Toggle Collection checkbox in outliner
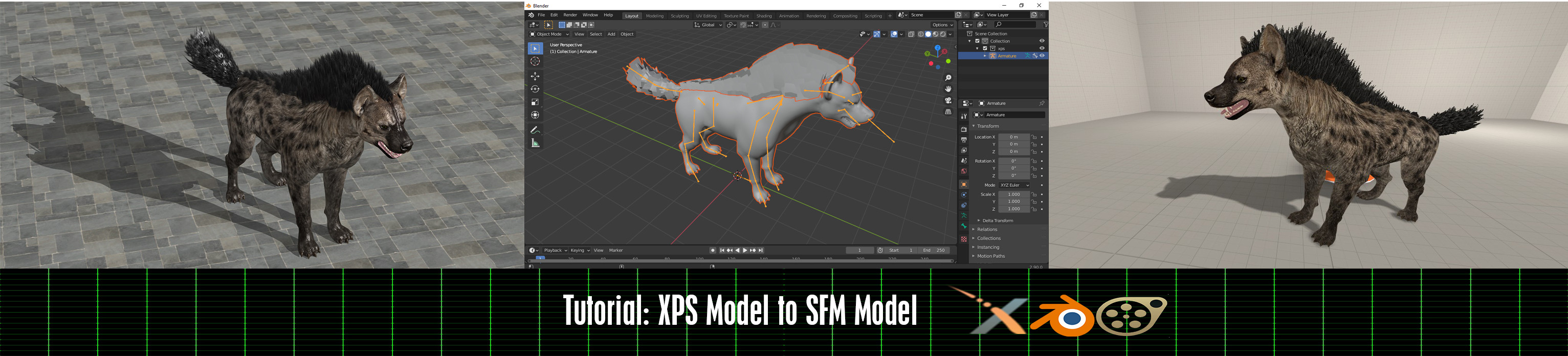1568x356 pixels. [x=978, y=41]
